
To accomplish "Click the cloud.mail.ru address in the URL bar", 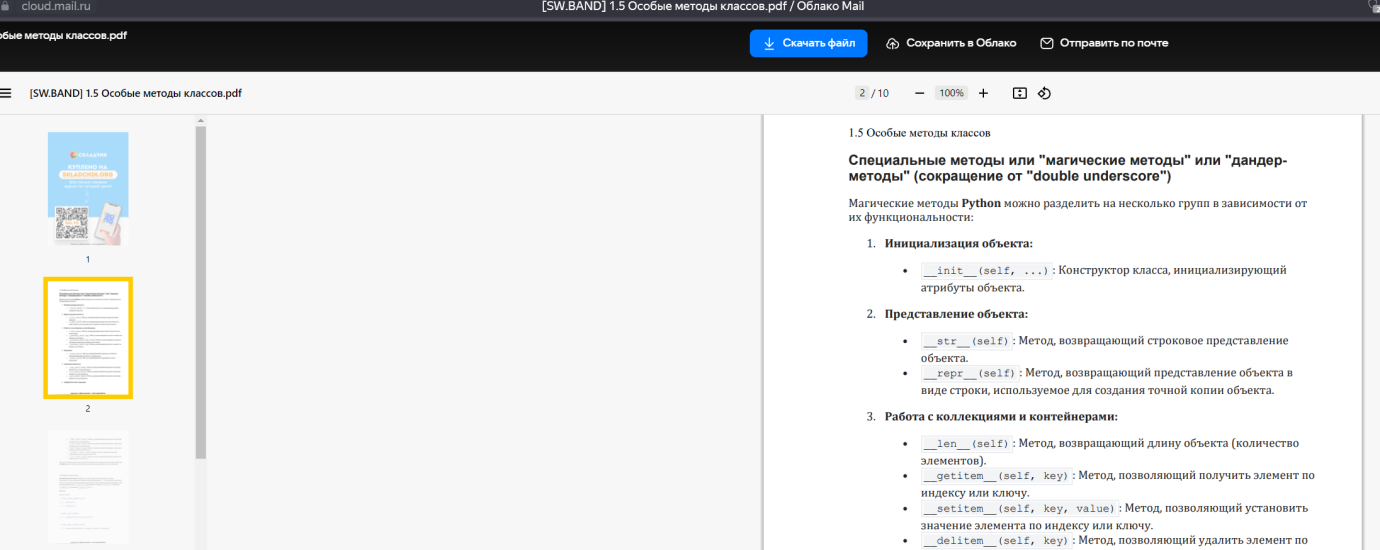I will pyautogui.click(x=55, y=6).
